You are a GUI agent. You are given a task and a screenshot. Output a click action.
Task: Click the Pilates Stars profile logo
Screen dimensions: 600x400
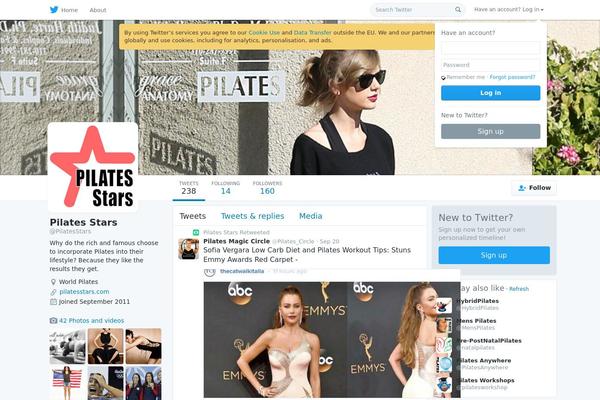coord(93,167)
